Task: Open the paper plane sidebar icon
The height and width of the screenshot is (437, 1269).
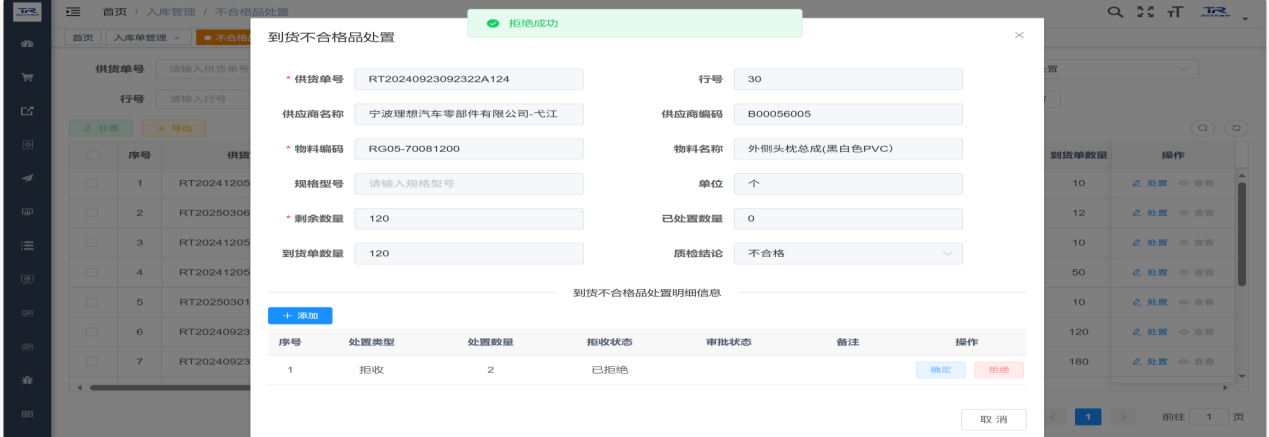Action: pyautogui.click(x=27, y=178)
